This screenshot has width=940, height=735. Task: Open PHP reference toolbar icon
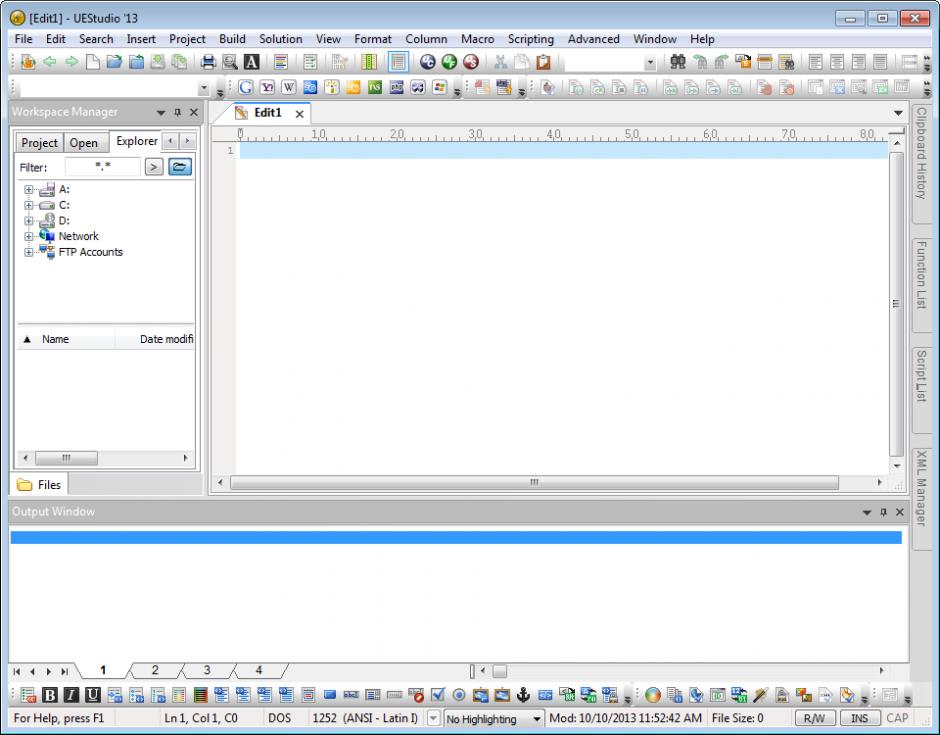pos(396,88)
